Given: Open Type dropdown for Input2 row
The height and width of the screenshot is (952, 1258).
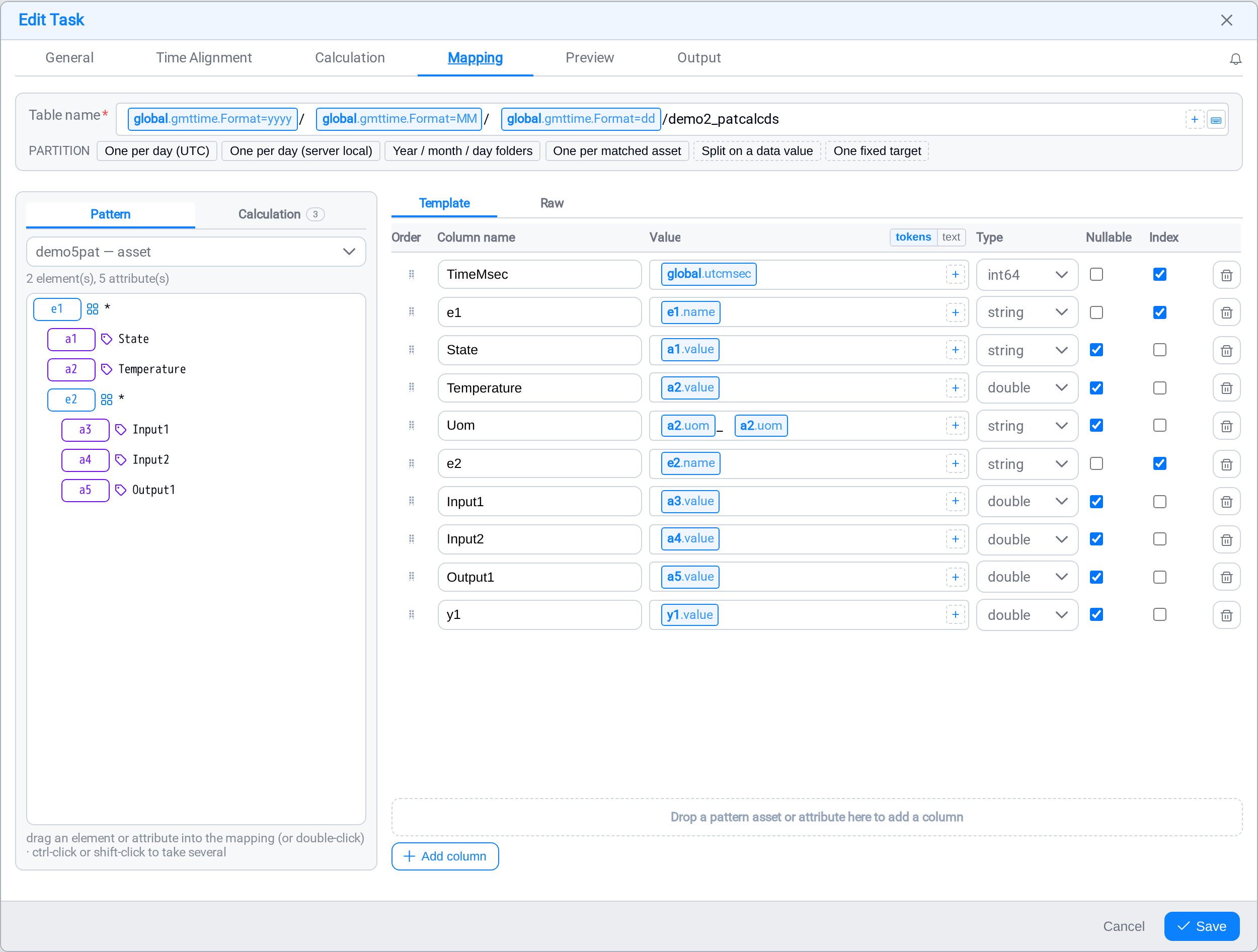Looking at the screenshot, I should pyautogui.click(x=1027, y=539).
